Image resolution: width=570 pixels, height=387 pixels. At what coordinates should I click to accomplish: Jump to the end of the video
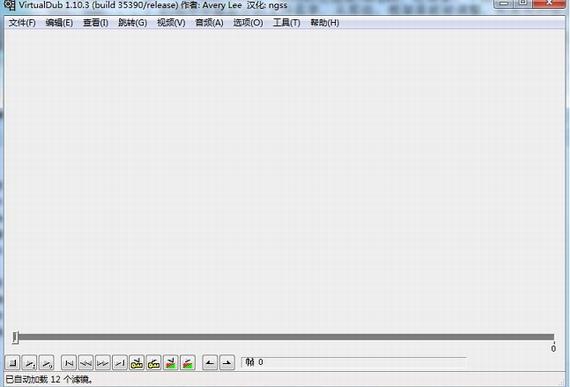point(120,363)
